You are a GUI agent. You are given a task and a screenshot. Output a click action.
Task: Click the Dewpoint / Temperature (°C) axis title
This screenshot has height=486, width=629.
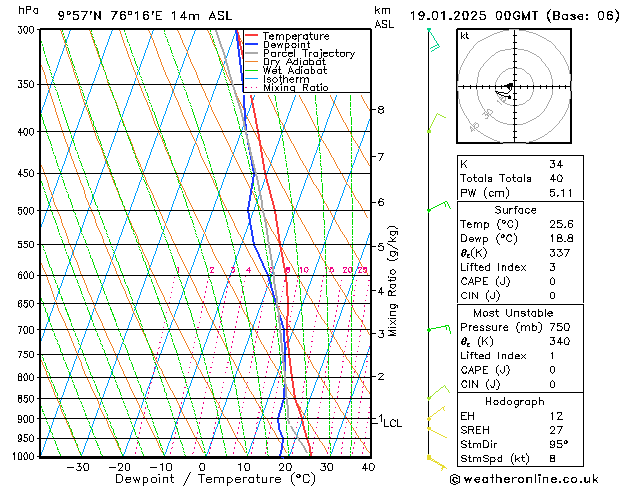tap(215, 479)
